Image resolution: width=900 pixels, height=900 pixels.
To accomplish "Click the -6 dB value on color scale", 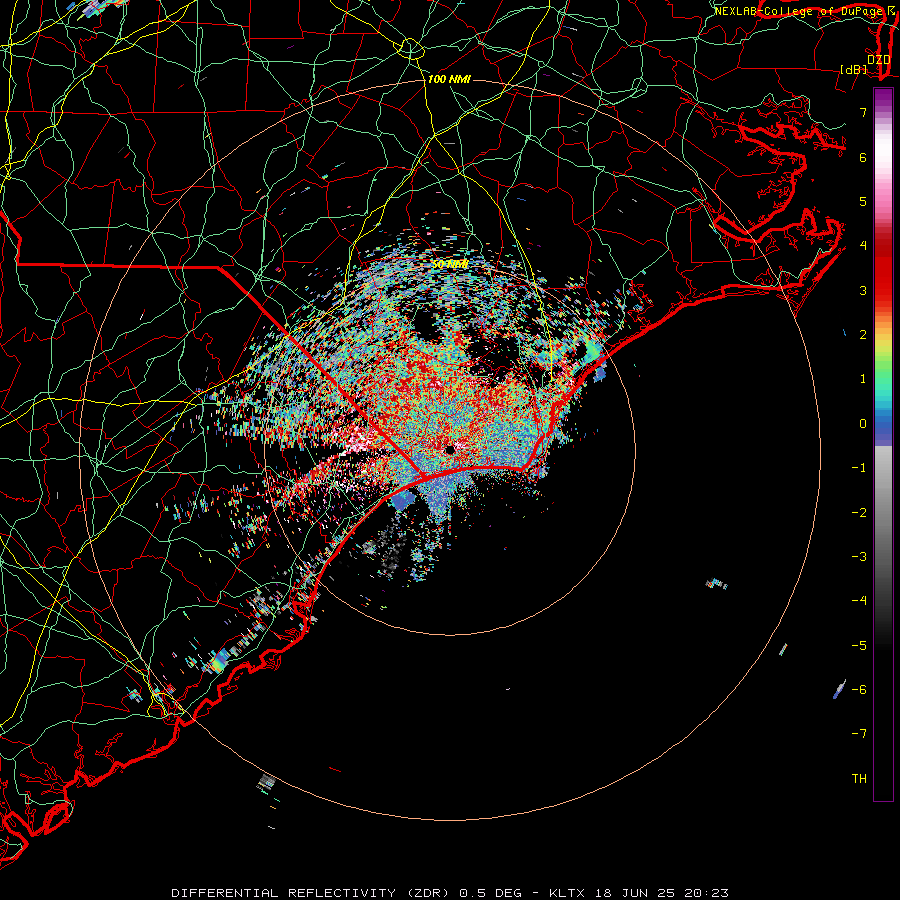I will pyautogui.click(x=859, y=689).
